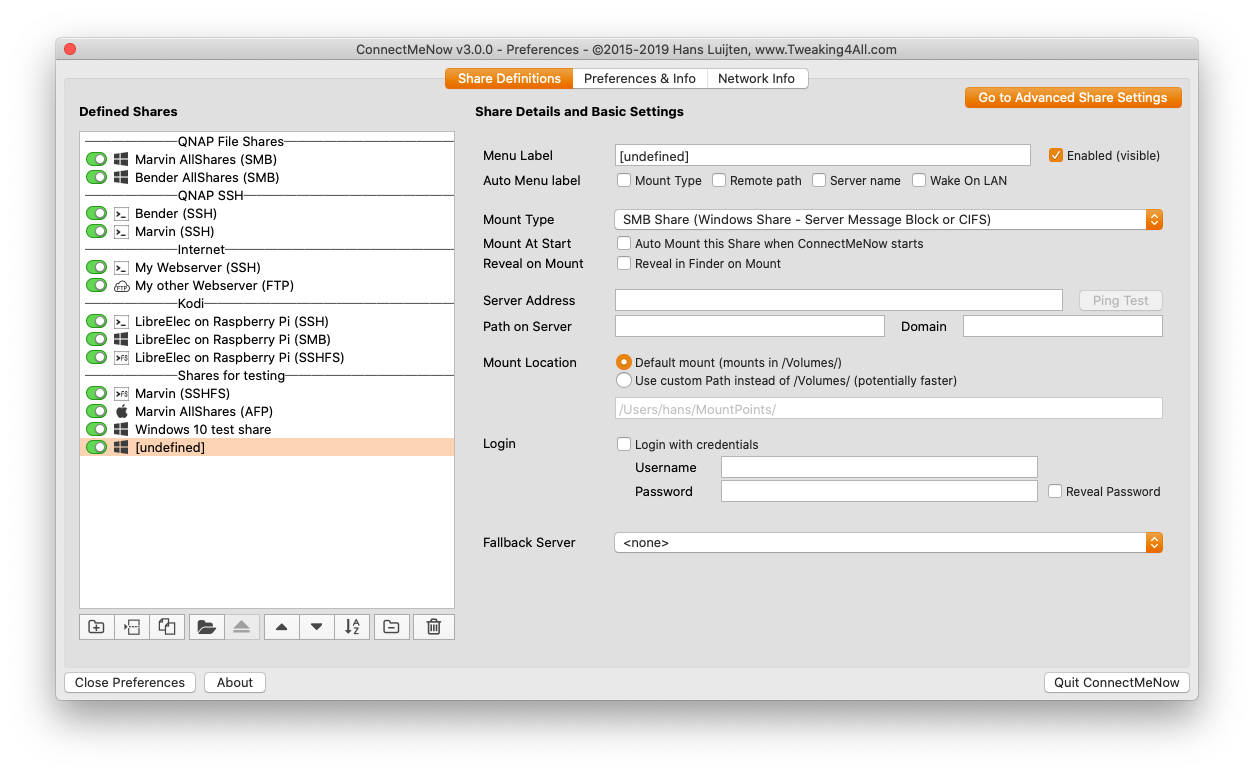
Task: Click terminal icon of Marvin (SSH)
Action: pos(121,231)
